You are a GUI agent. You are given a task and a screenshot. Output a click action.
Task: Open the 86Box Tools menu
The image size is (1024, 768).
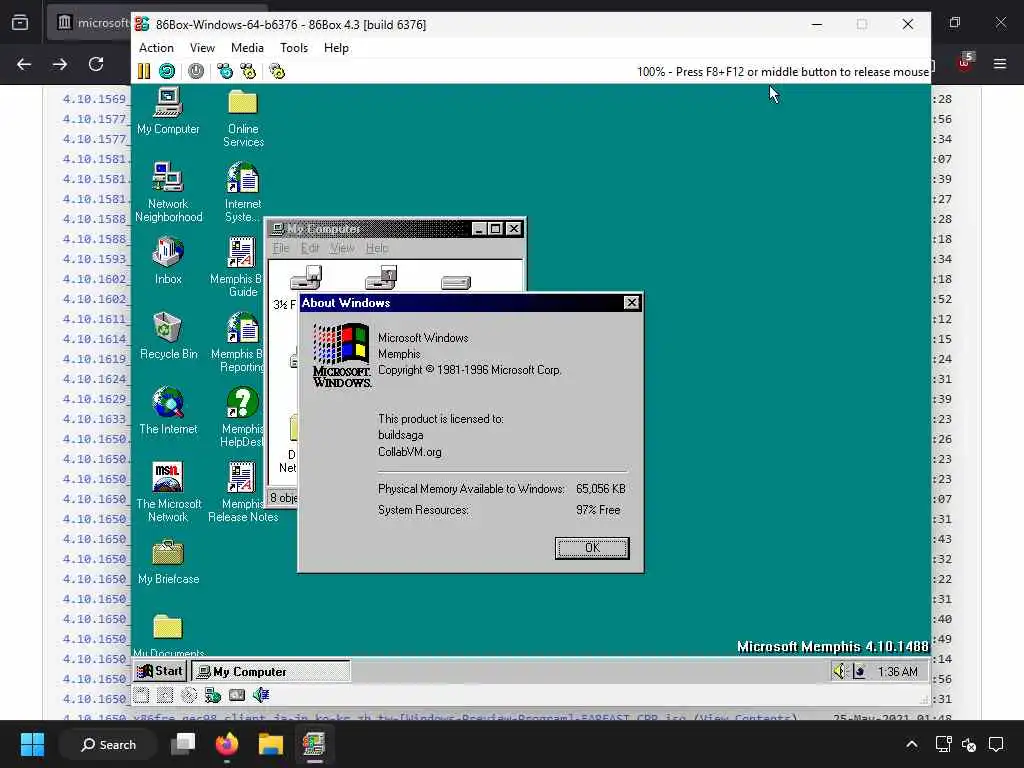point(293,48)
